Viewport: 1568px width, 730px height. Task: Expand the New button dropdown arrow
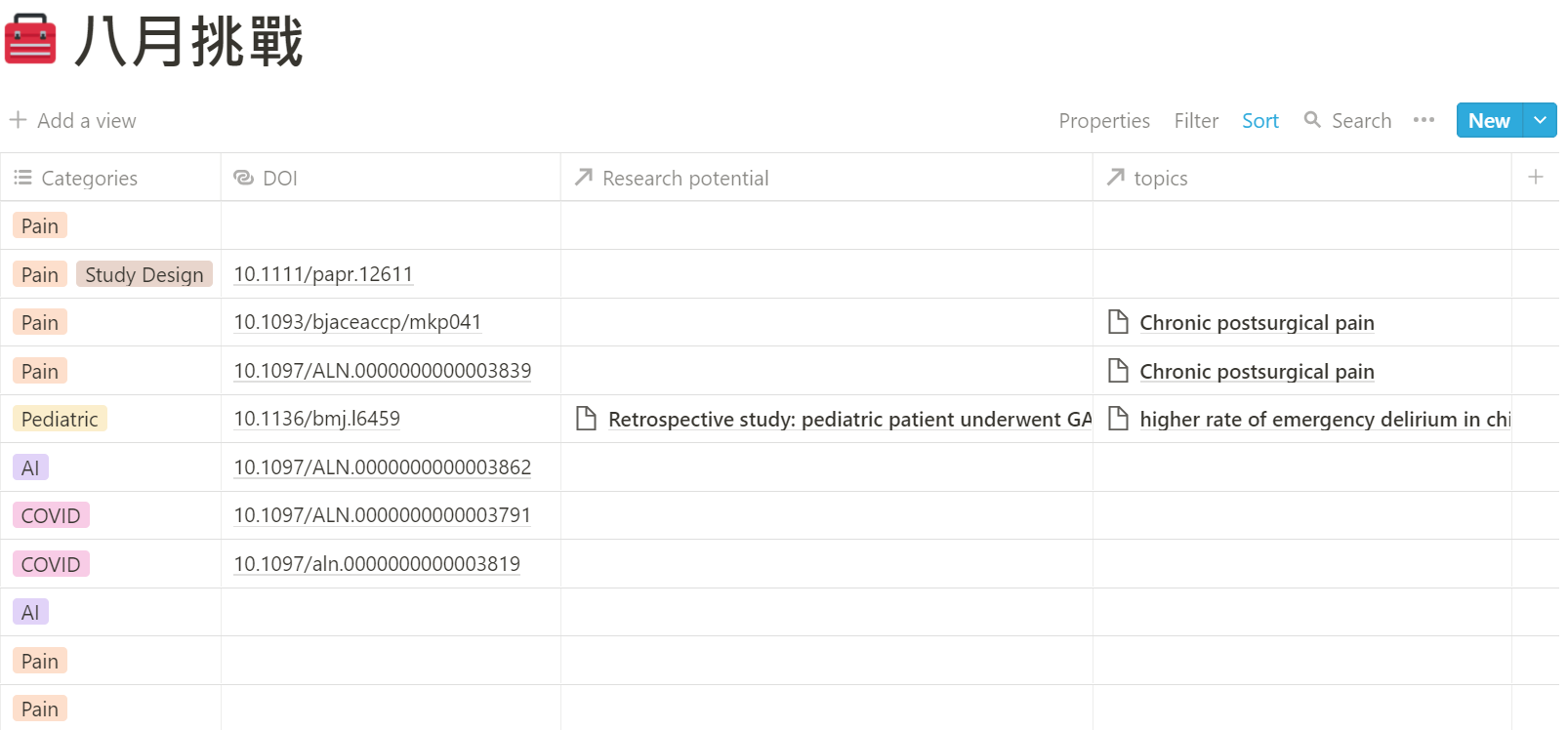1540,120
